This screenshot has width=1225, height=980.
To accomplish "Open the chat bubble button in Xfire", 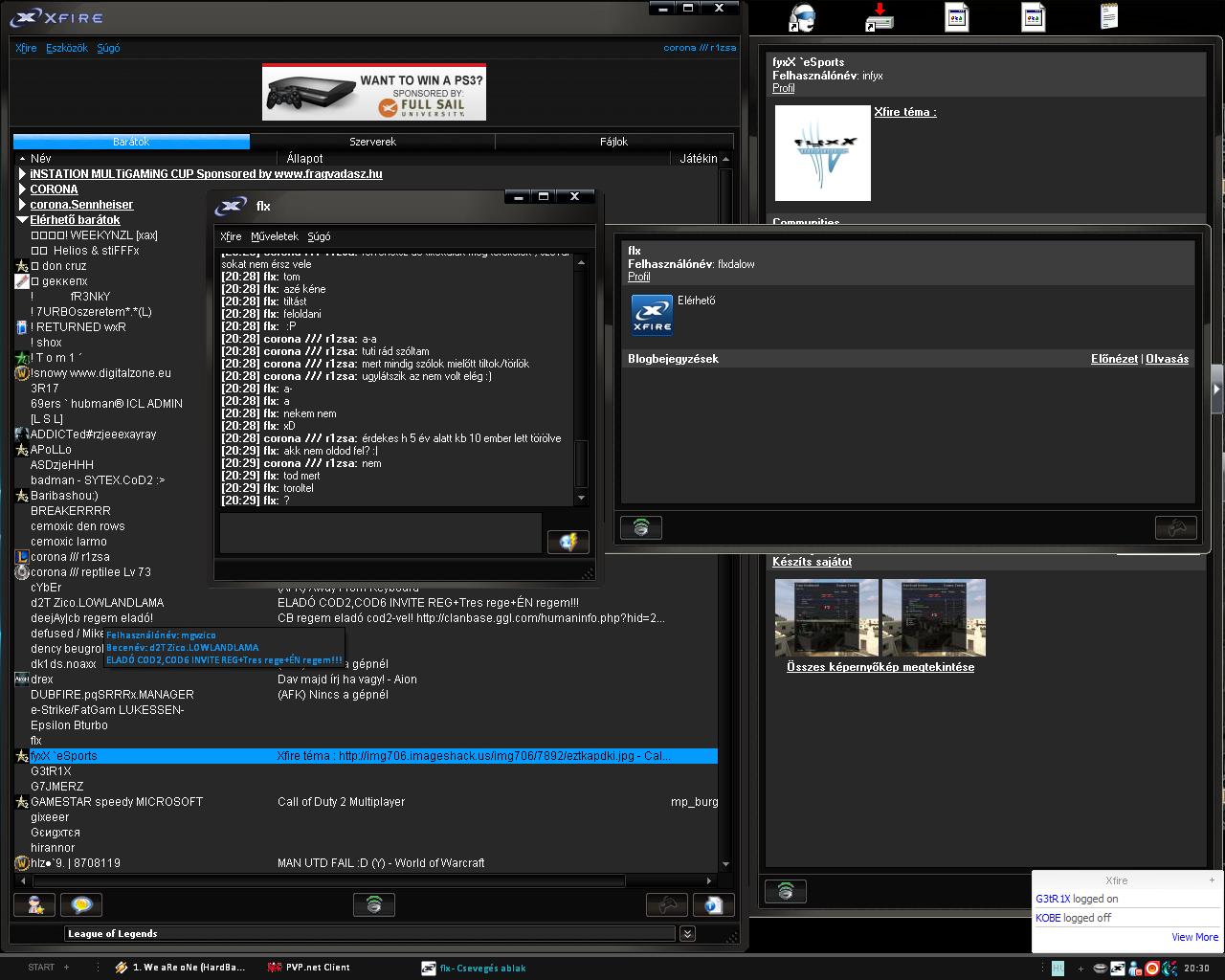I will point(81,904).
